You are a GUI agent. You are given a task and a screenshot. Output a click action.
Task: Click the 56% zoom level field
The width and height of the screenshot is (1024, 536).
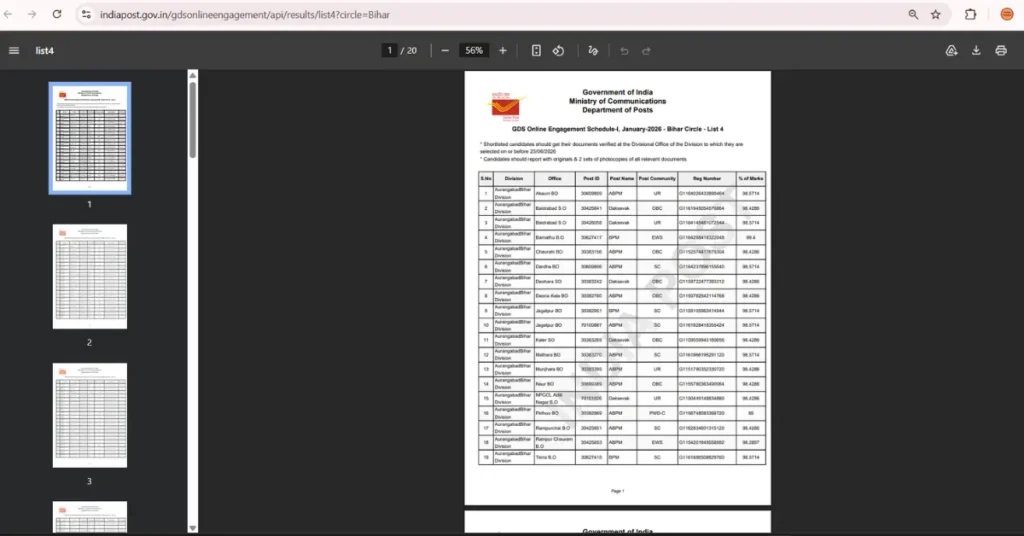tap(474, 50)
